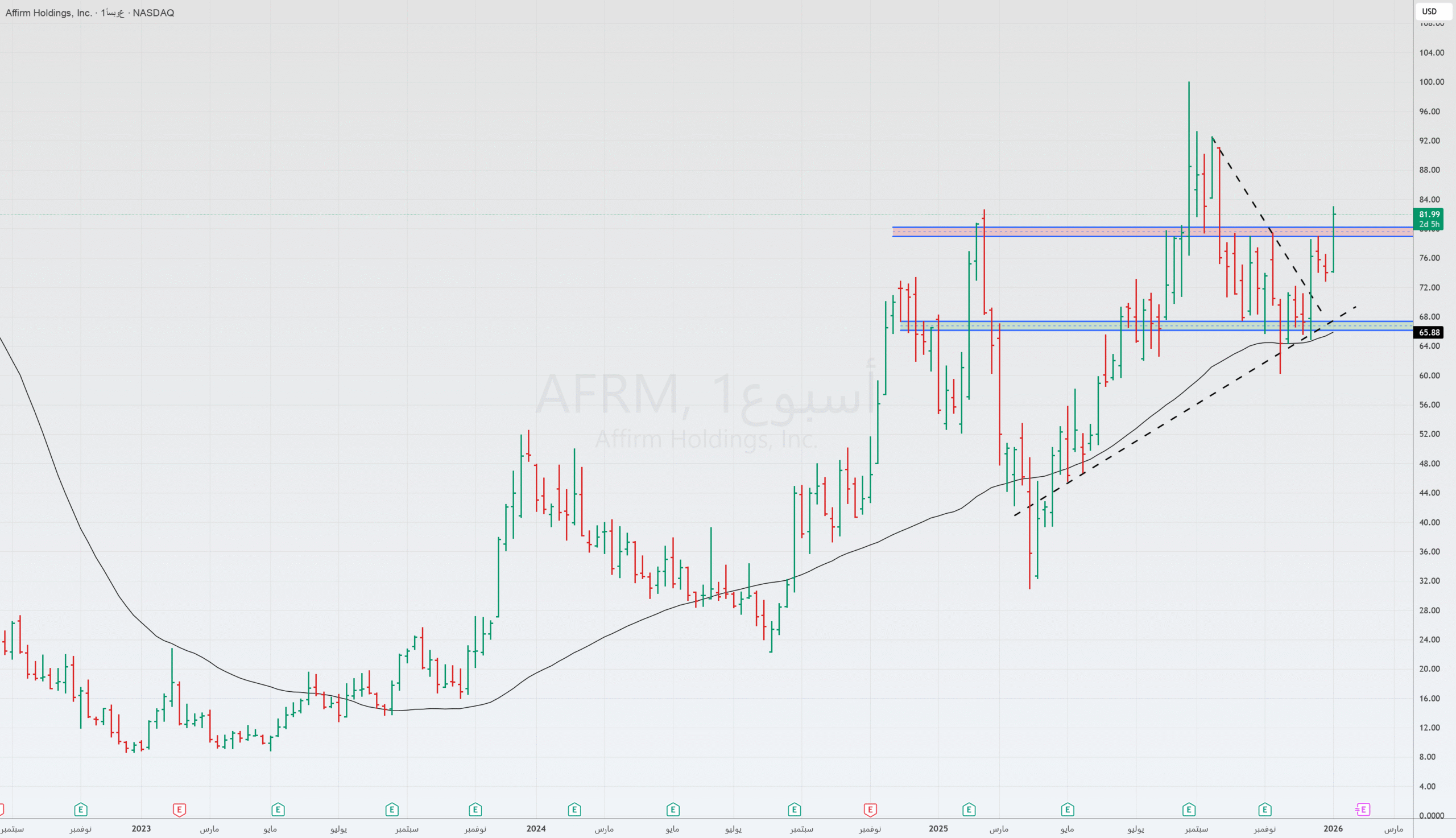Click the 100.00 level on price scale
Viewport: 1456px width, 838px height.
click(1432, 82)
